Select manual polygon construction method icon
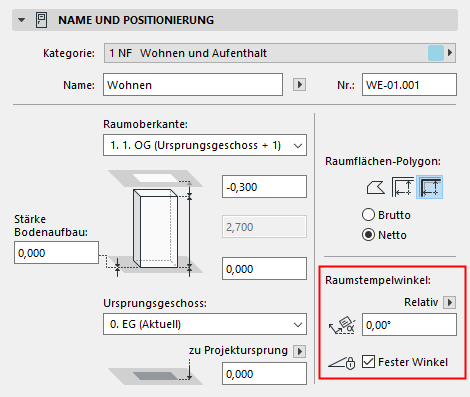Image resolution: width=470 pixels, height=397 pixels. (376, 187)
